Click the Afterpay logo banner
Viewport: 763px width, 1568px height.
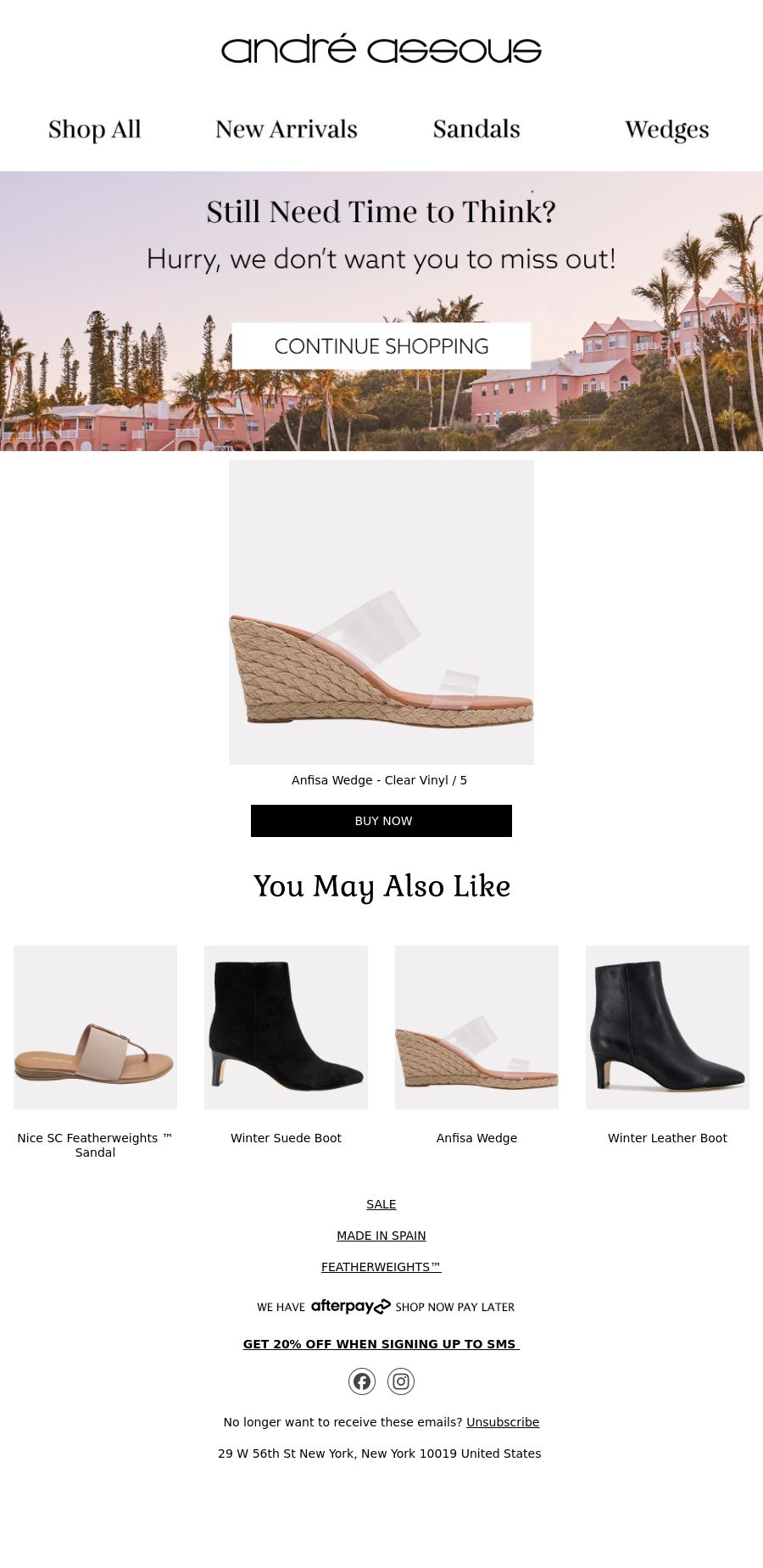(x=386, y=1307)
